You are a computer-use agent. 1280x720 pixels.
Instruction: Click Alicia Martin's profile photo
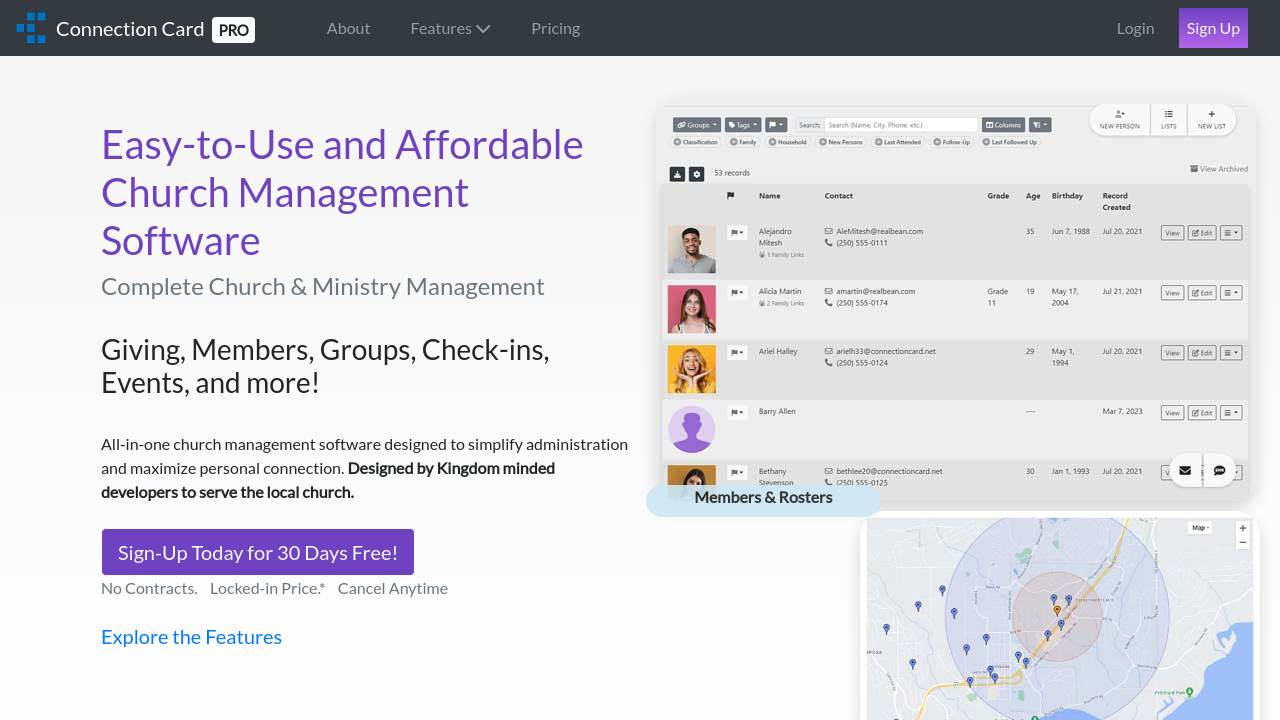(692, 309)
